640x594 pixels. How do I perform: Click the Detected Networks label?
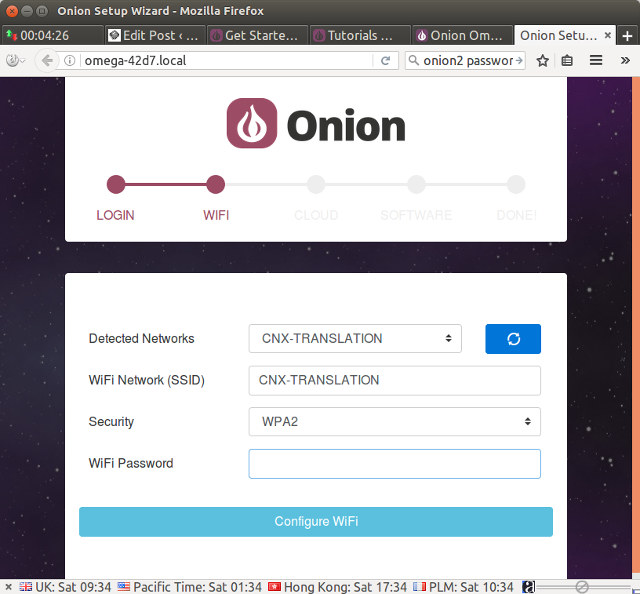coord(141,338)
